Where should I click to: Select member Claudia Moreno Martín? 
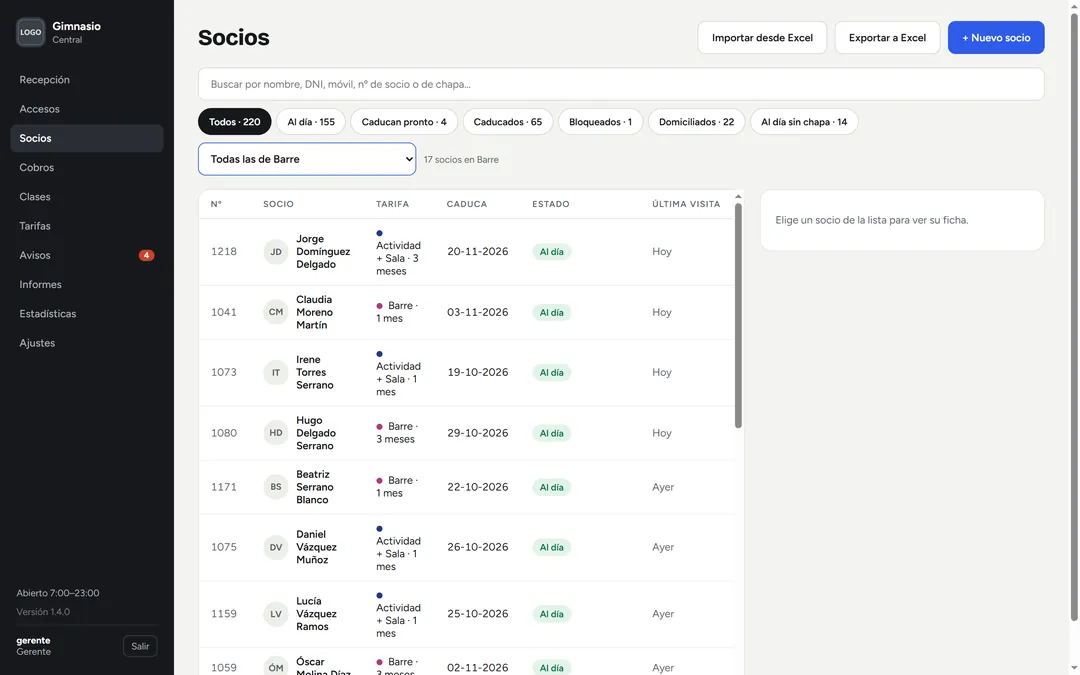(314, 312)
